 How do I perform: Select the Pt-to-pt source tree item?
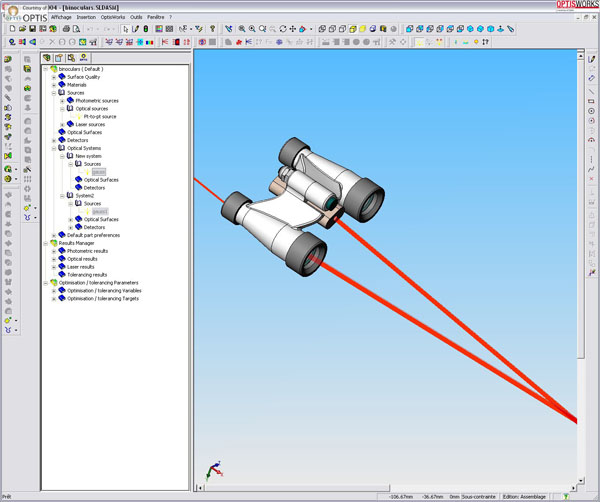99,117
